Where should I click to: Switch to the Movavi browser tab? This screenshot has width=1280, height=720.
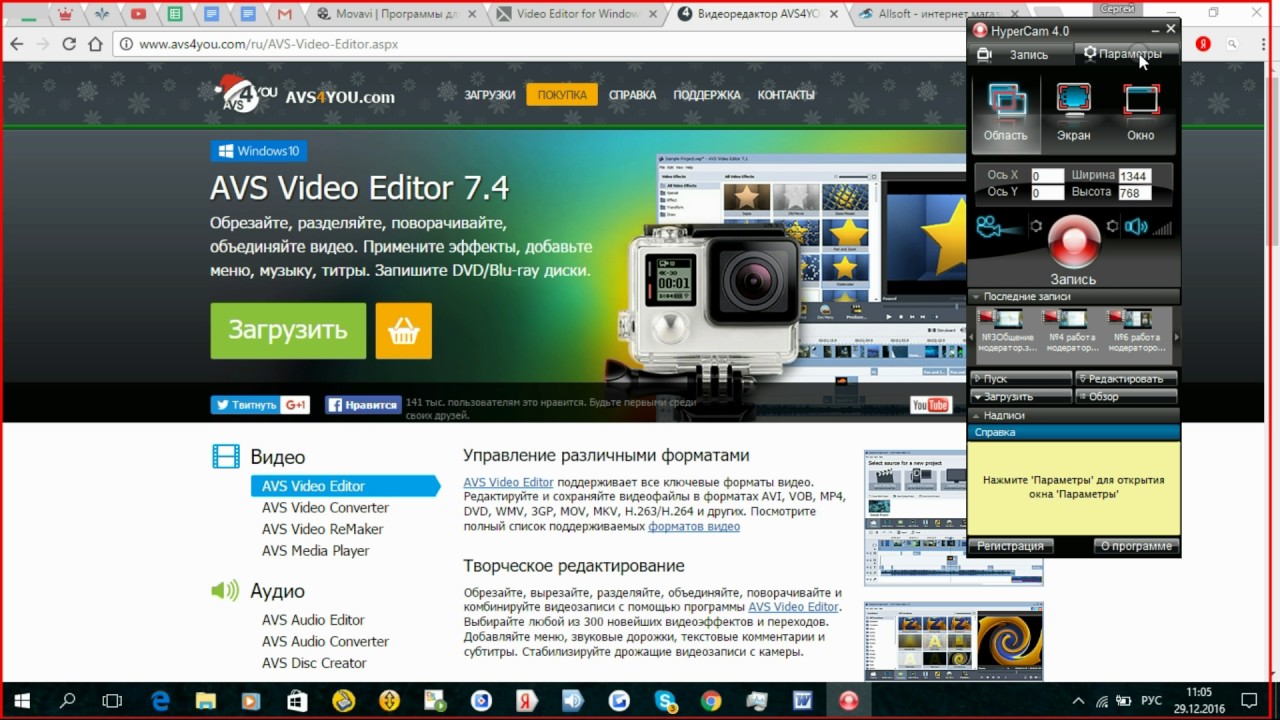click(x=398, y=14)
